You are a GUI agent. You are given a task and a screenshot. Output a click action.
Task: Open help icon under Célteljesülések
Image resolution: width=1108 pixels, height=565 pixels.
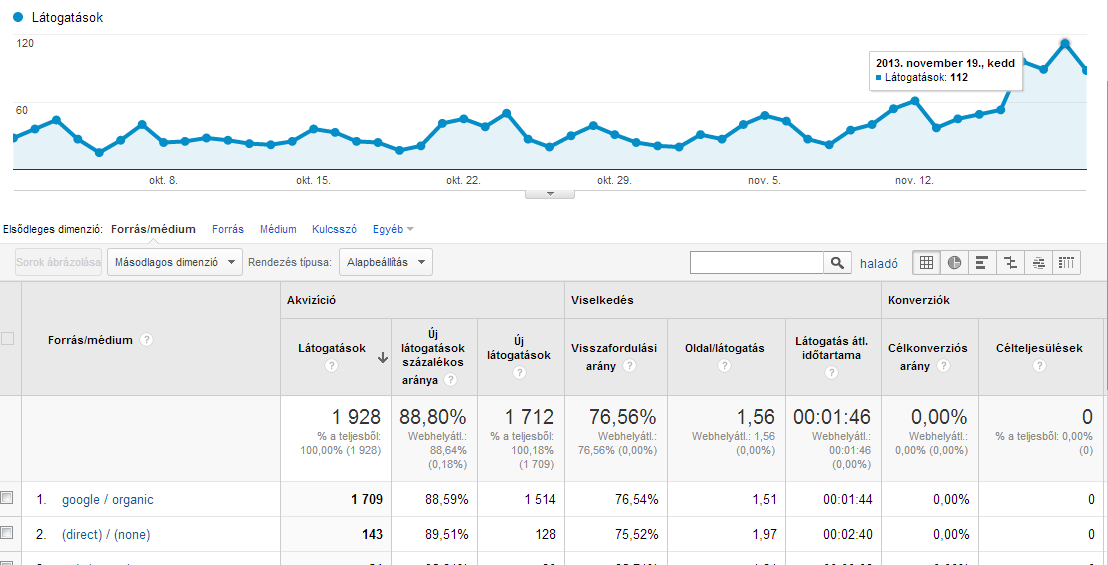click(x=1039, y=366)
